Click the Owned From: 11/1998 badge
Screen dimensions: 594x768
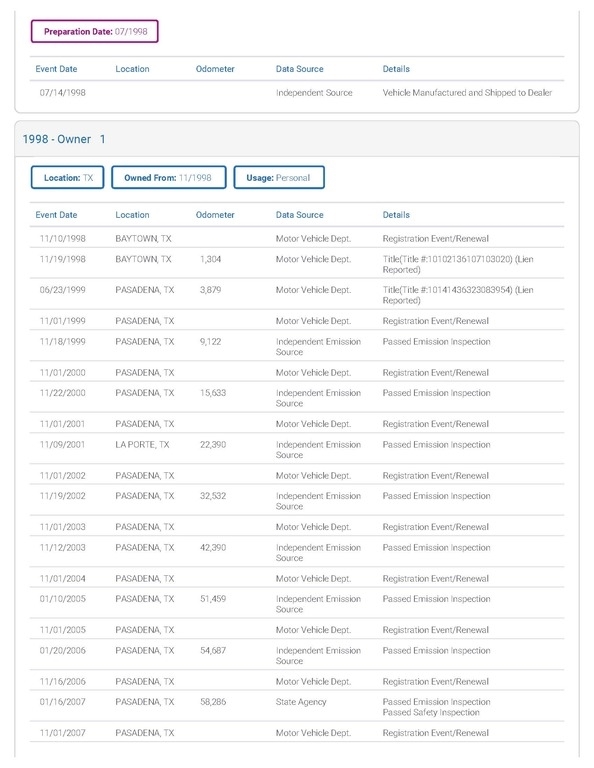[x=168, y=177]
